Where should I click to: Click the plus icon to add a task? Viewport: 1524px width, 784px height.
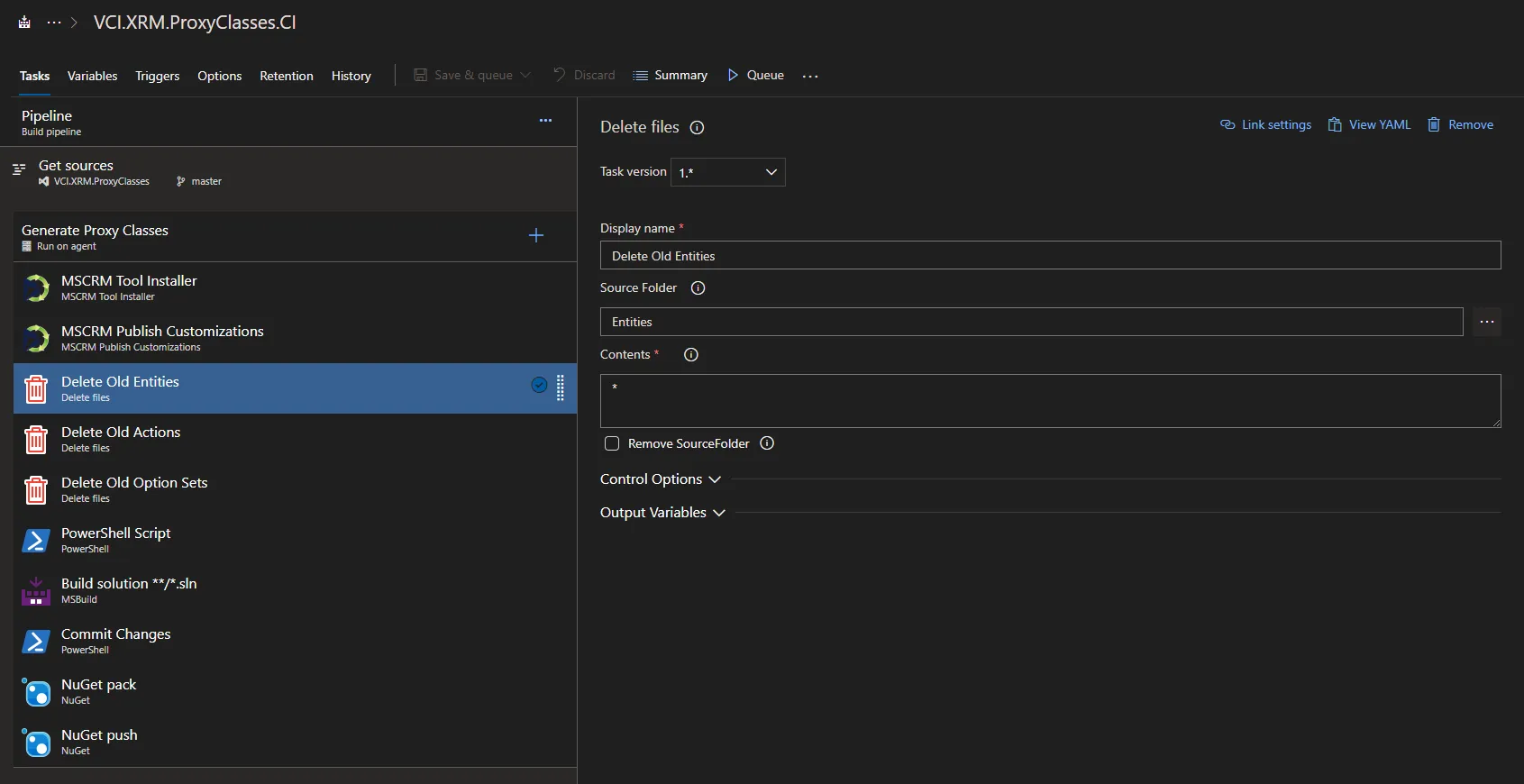pos(536,235)
